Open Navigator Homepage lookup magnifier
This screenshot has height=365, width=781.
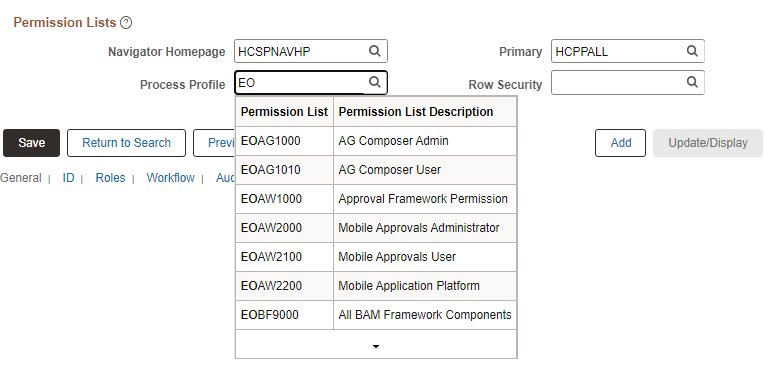[x=375, y=51]
